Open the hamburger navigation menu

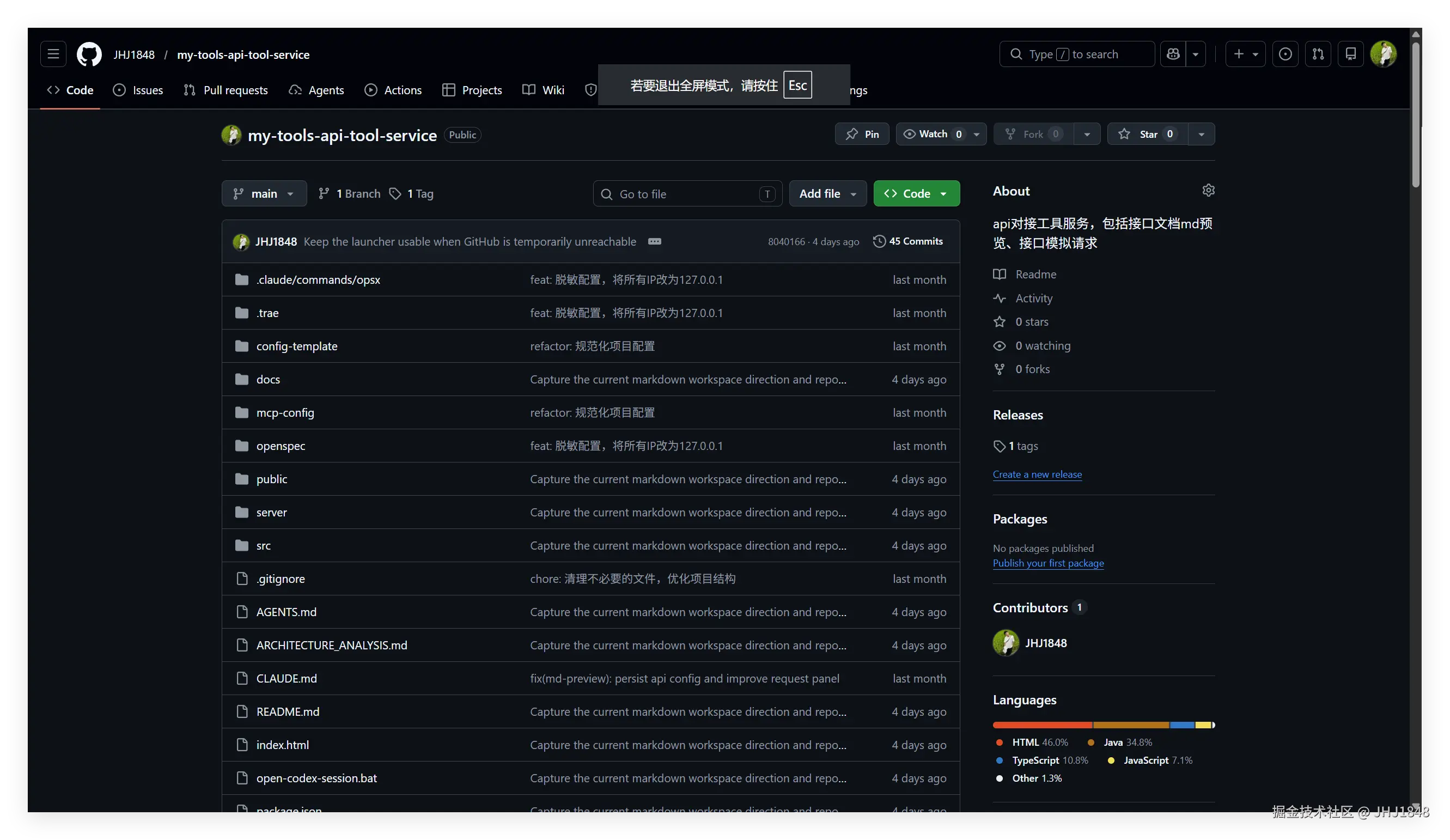[x=53, y=54]
